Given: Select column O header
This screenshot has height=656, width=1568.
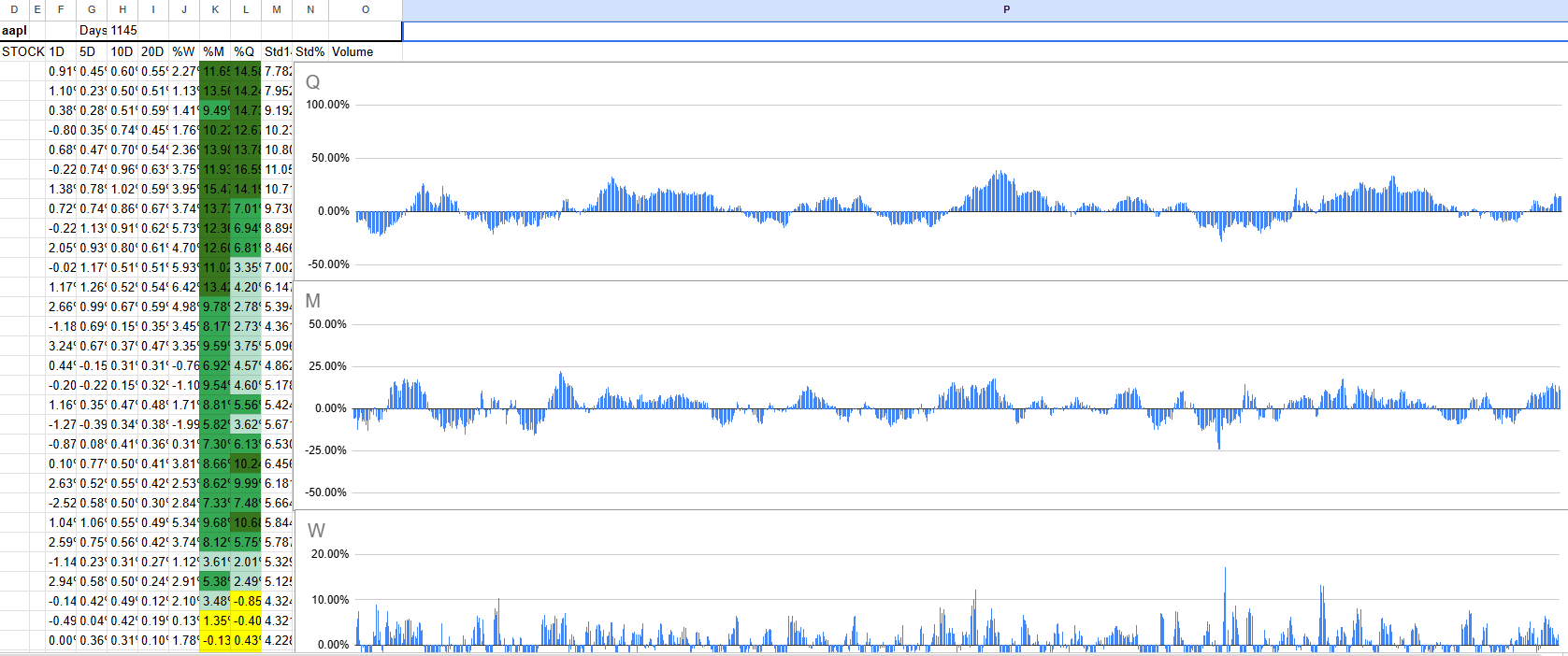Looking at the screenshot, I should [366, 9].
